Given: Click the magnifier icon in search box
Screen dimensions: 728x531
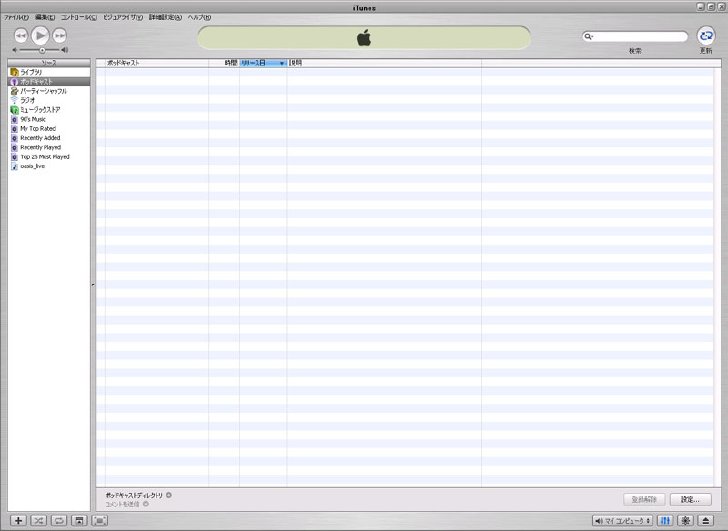Looking at the screenshot, I should point(588,36).
